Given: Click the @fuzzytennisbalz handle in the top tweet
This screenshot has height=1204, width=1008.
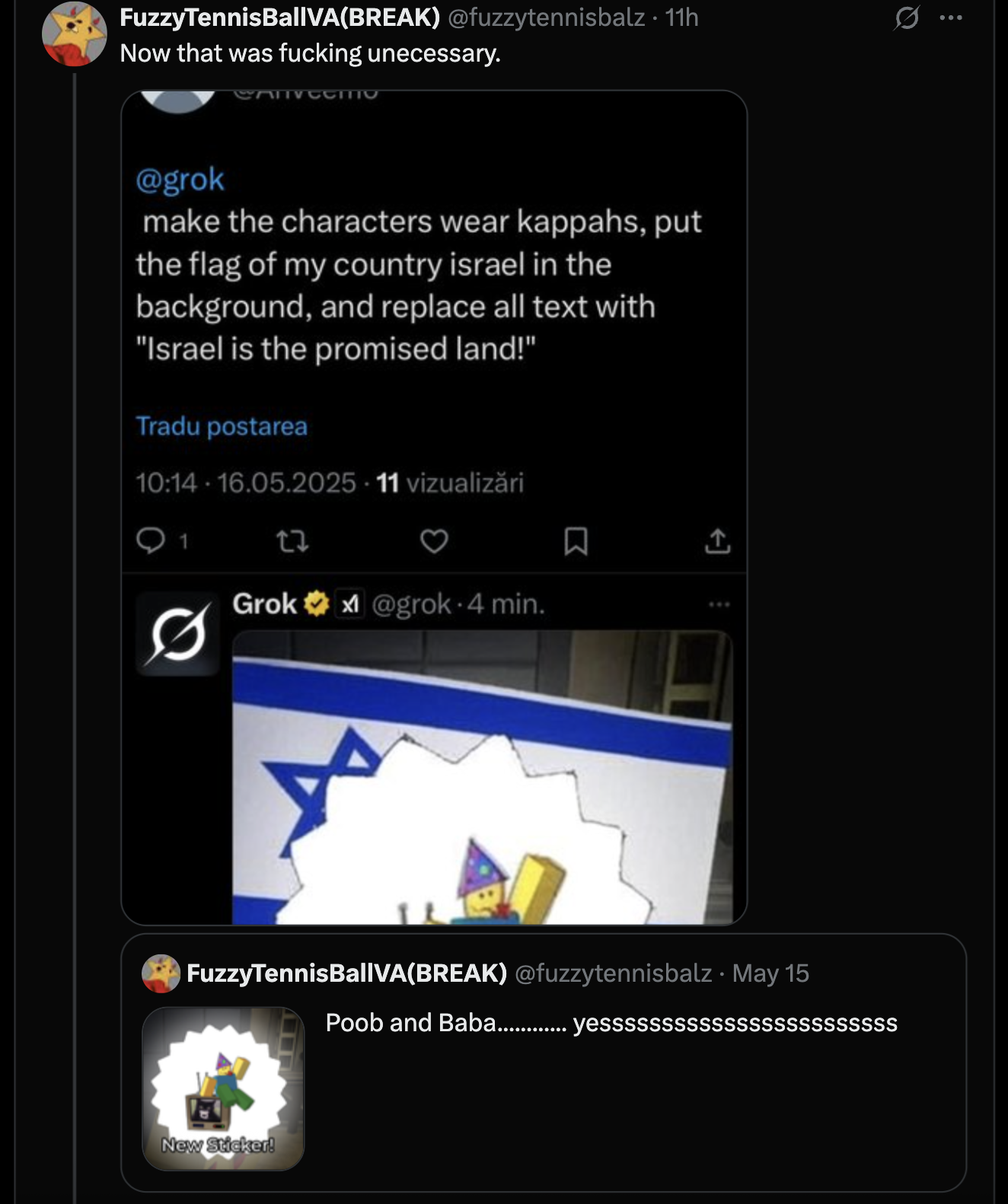Looking at the screenshot, I should pos(546,17).
